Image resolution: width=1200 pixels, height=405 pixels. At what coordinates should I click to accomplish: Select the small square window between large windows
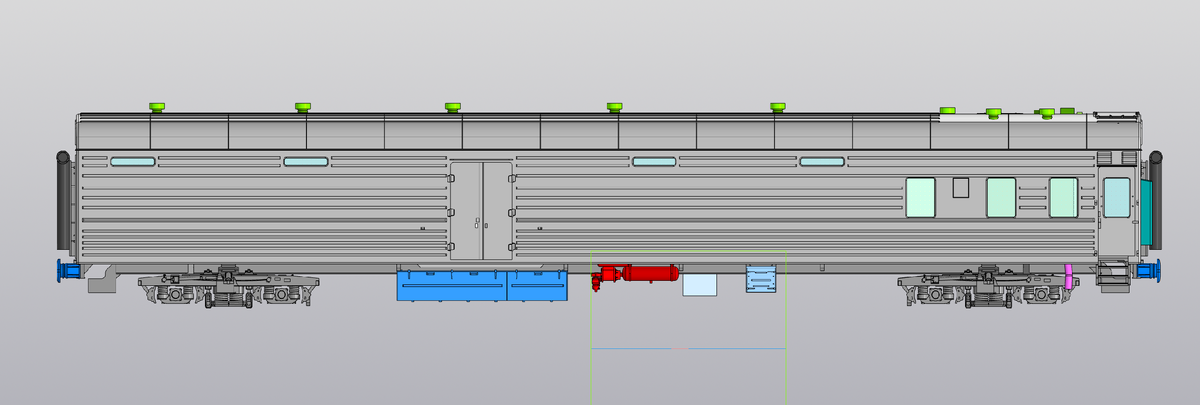point(961,187)
